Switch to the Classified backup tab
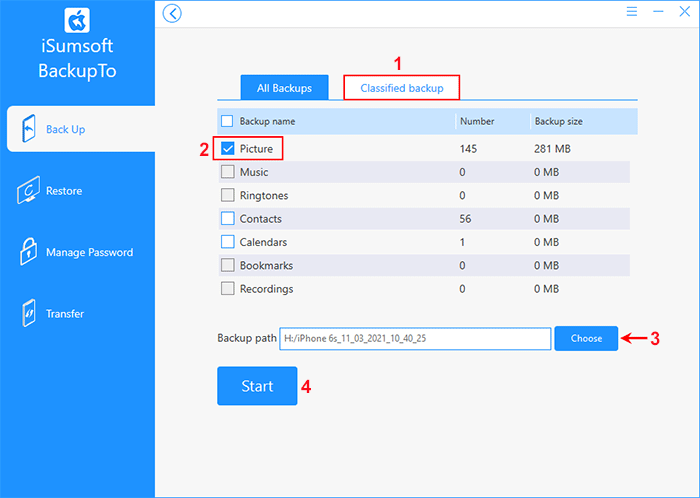The height and width of the screenshot is (498, 700). point(402,87)
